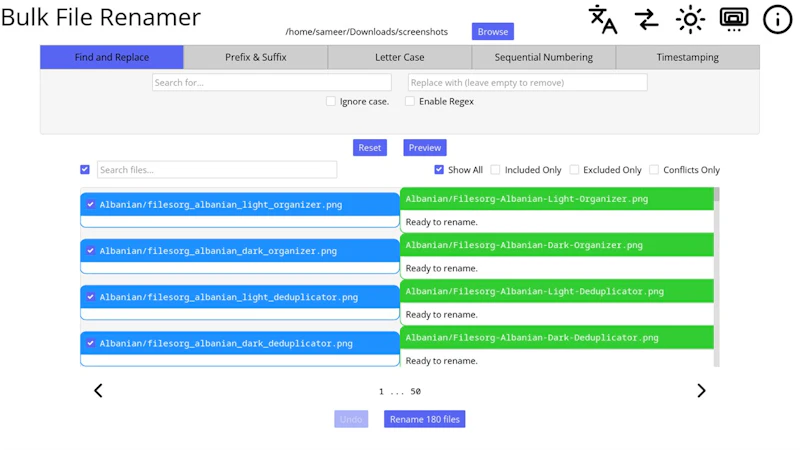Switch to Timestamping tab
This screenshot has height=450, width=800.
point(687,57)
